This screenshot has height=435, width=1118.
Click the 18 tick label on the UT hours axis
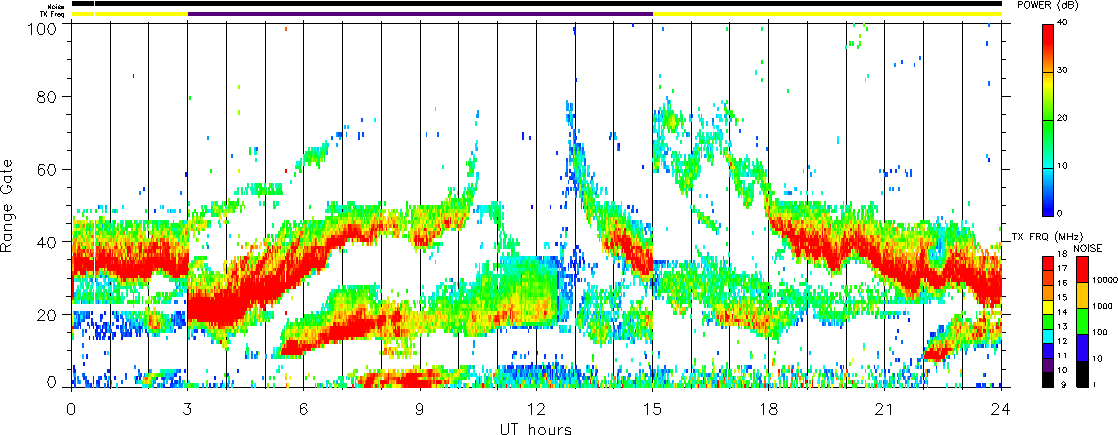769,409
